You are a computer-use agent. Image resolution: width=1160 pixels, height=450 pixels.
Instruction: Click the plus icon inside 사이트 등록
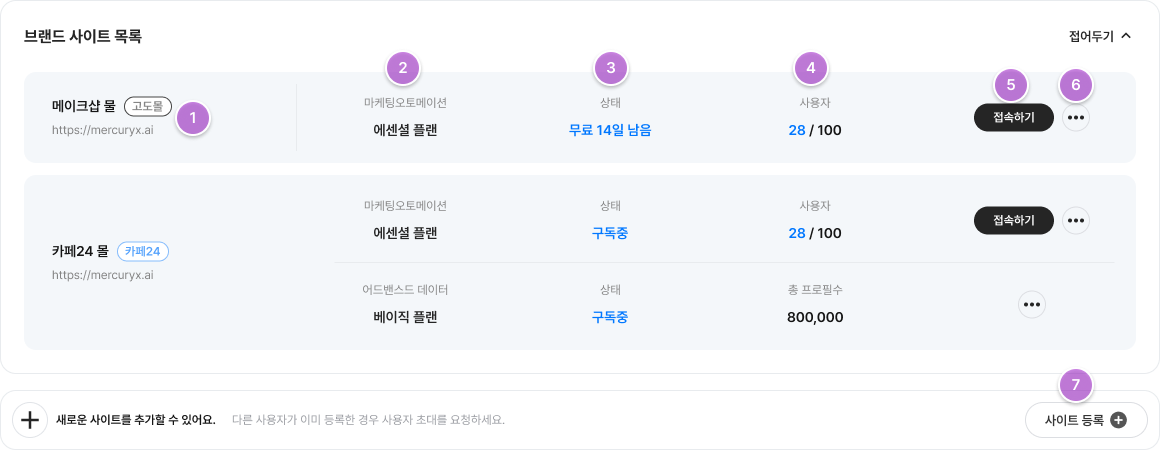click(1119, 420)
